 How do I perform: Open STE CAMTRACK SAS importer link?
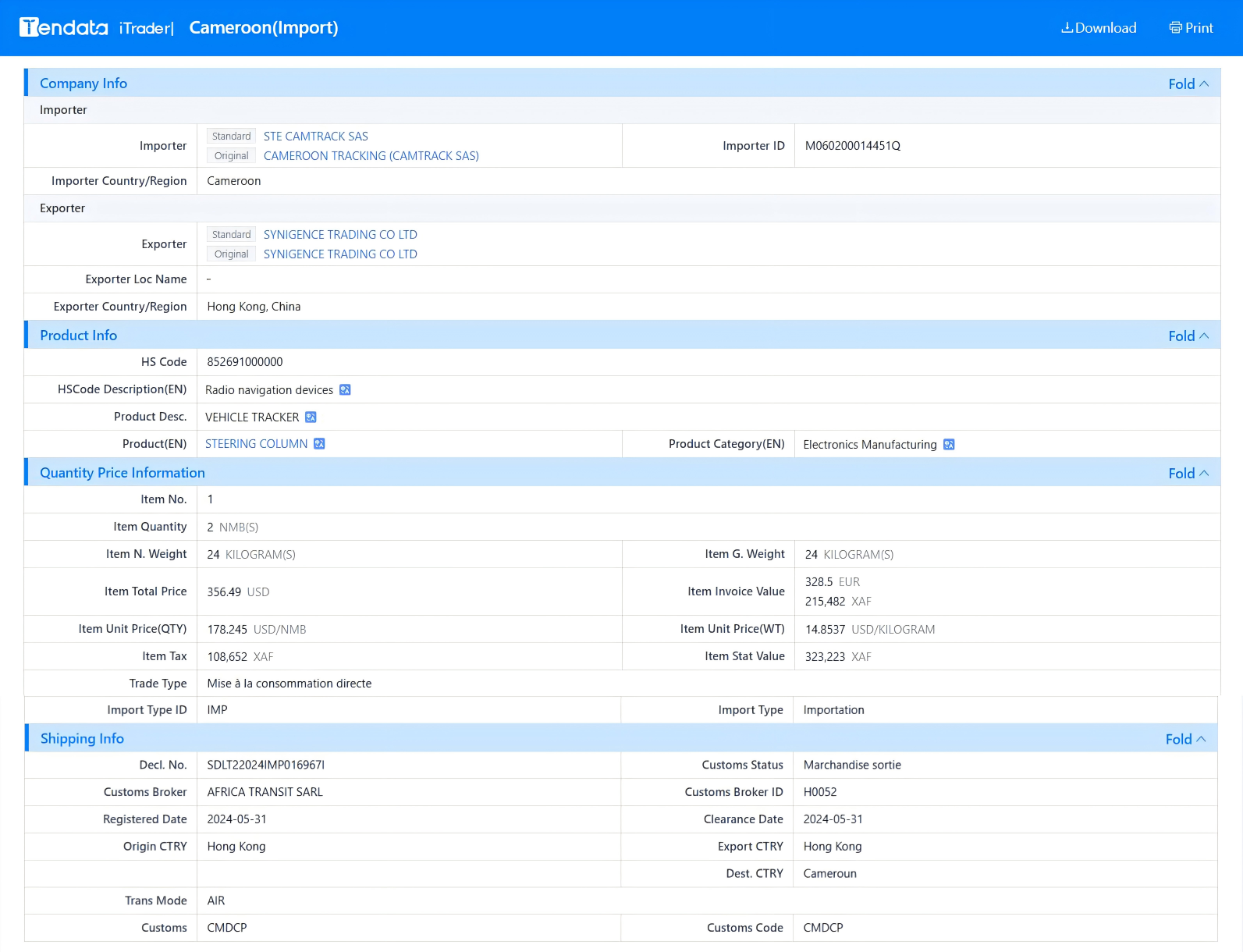click(x=316, y=136)
